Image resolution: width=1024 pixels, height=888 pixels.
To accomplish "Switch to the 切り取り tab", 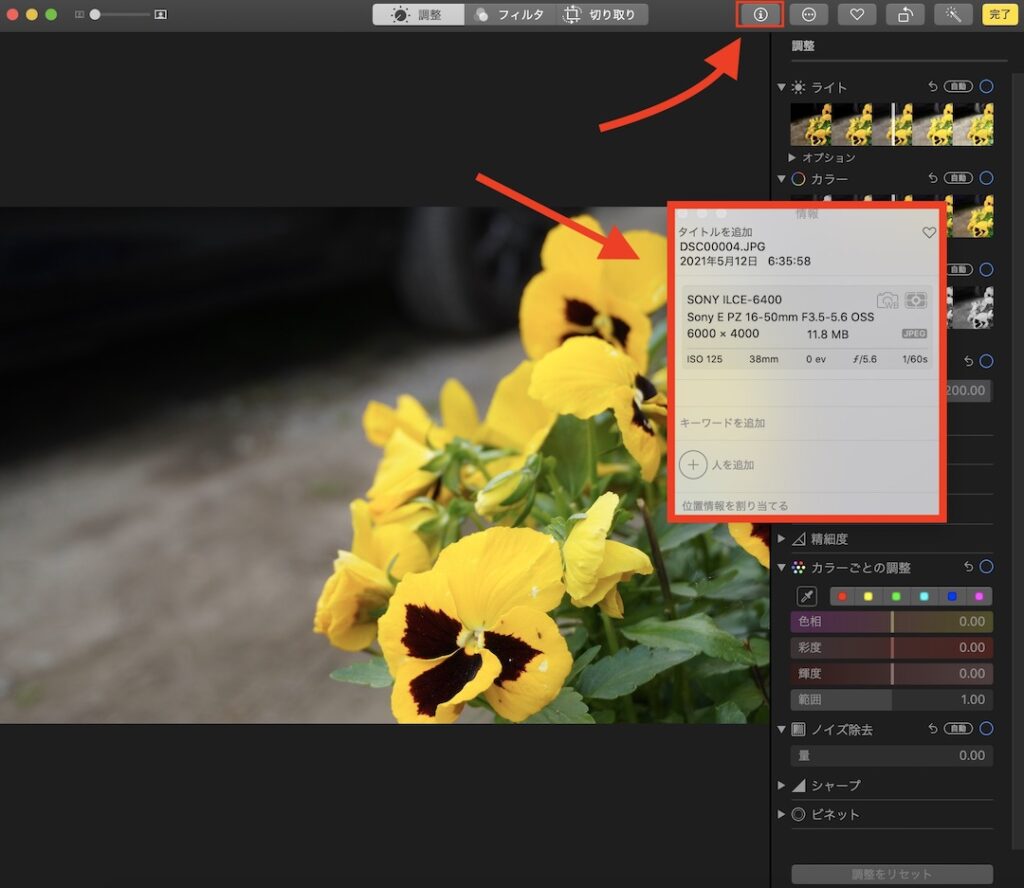I will [x=601, y=14].
